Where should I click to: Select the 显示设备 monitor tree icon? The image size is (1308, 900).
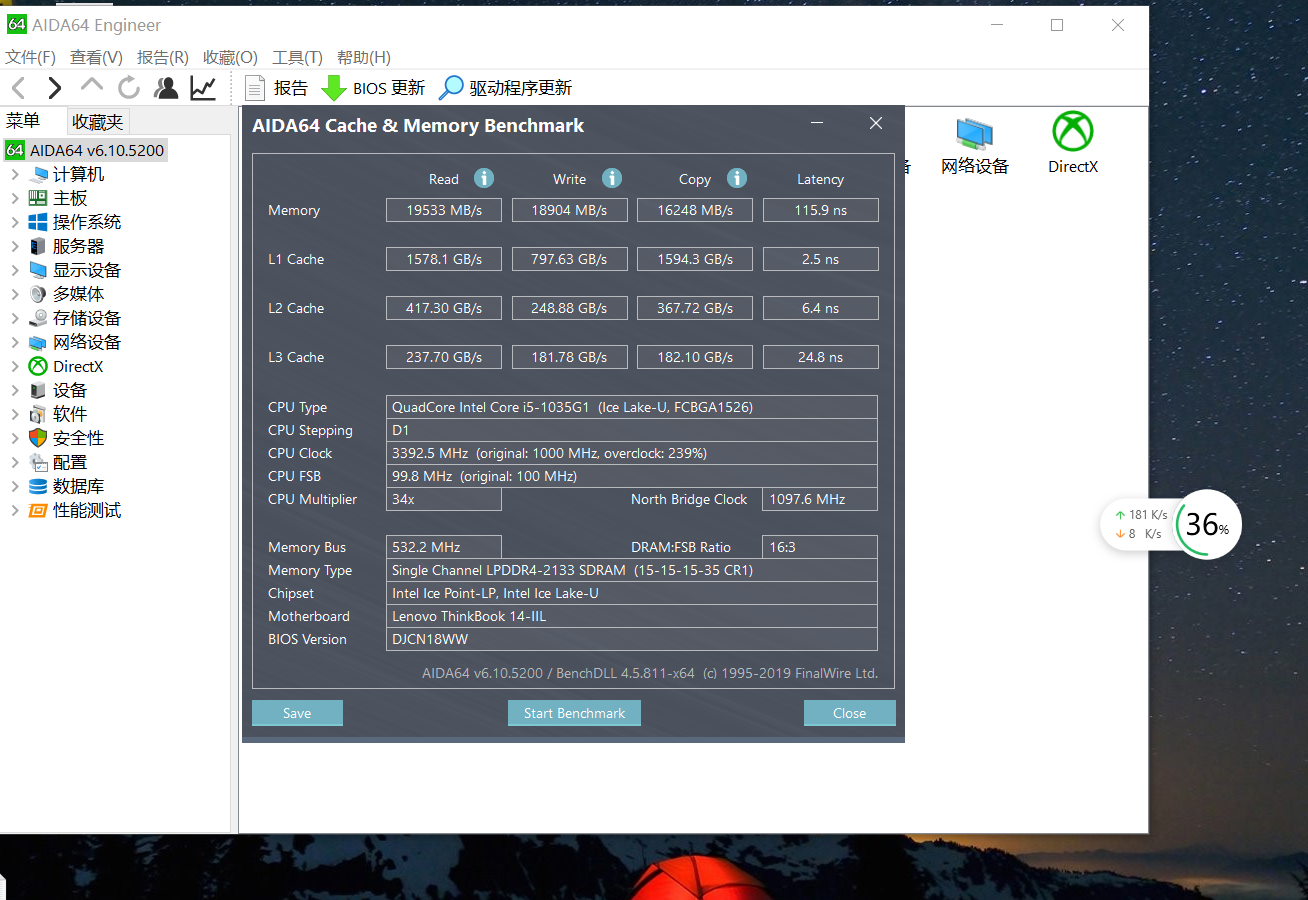[x=38, y=271]
